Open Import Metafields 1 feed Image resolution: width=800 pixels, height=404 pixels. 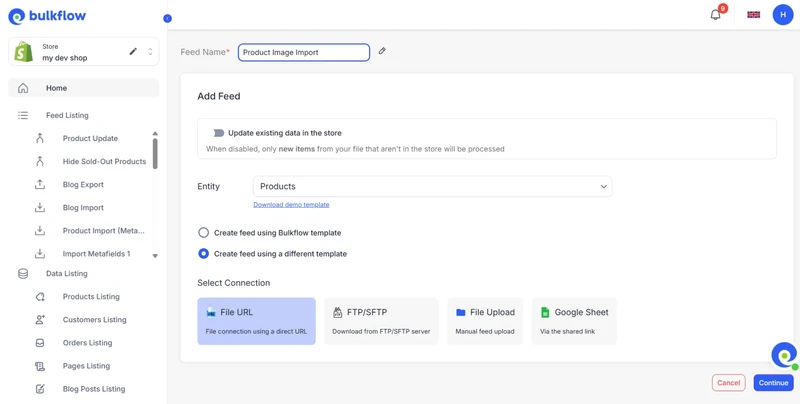[96, 254]
